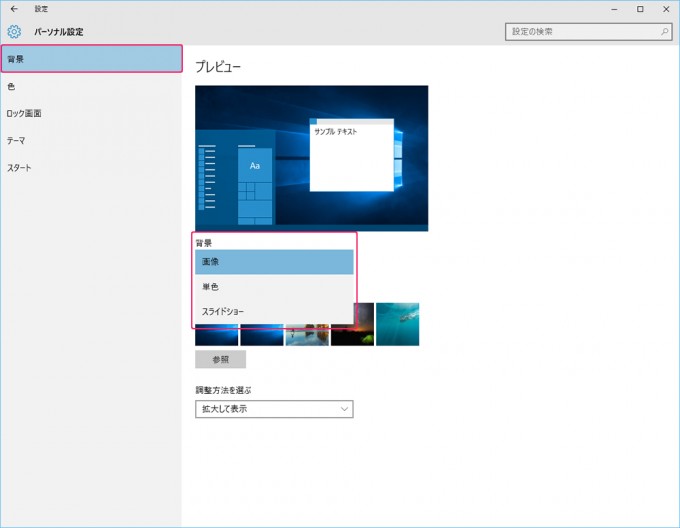Image resolution: width=680 pixels, height=528 pixels.
Task: Click the サンプル テキスト preview window
Action: [x=352, y=155]
